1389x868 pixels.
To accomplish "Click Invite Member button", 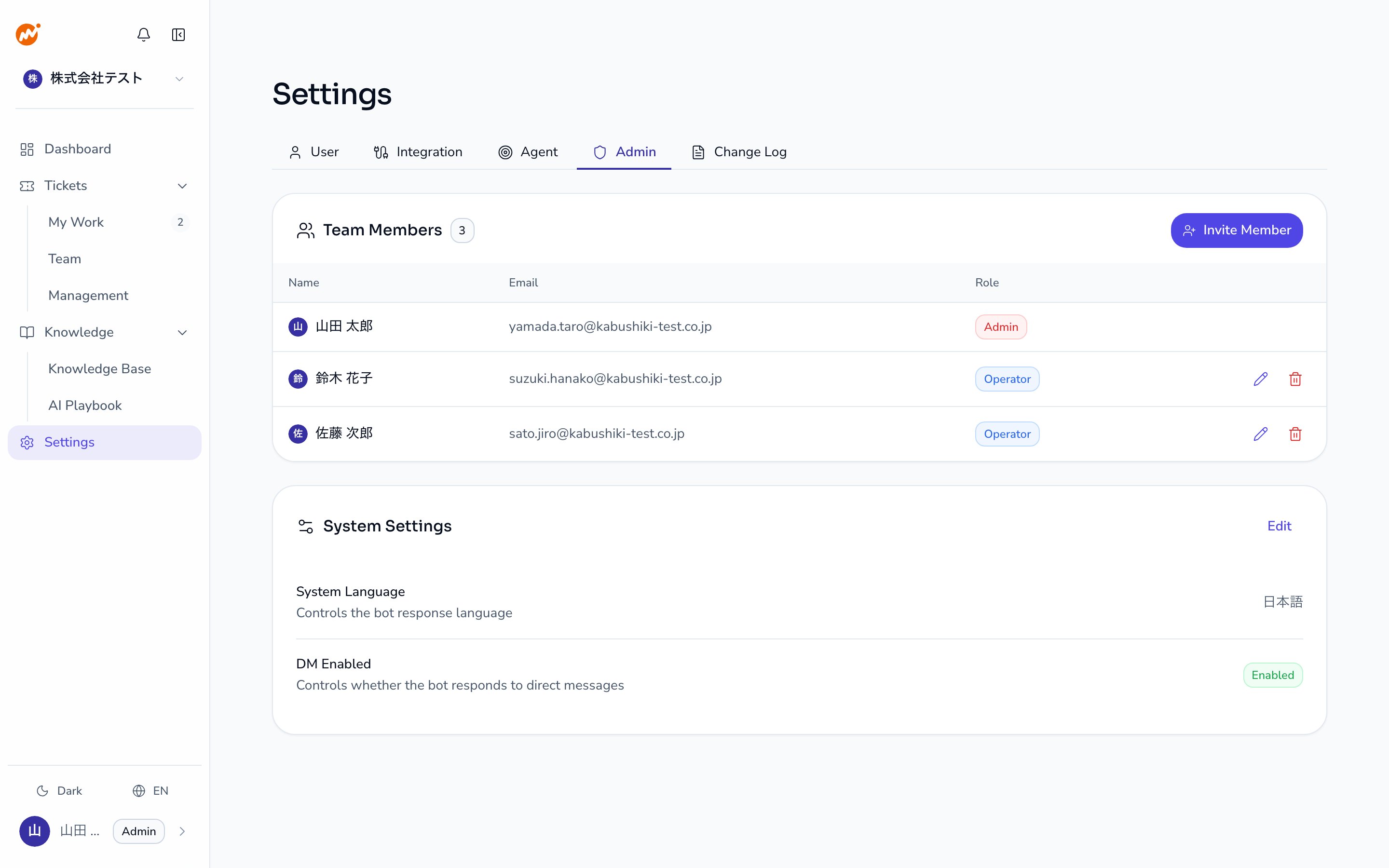I will pos(1236,230).
